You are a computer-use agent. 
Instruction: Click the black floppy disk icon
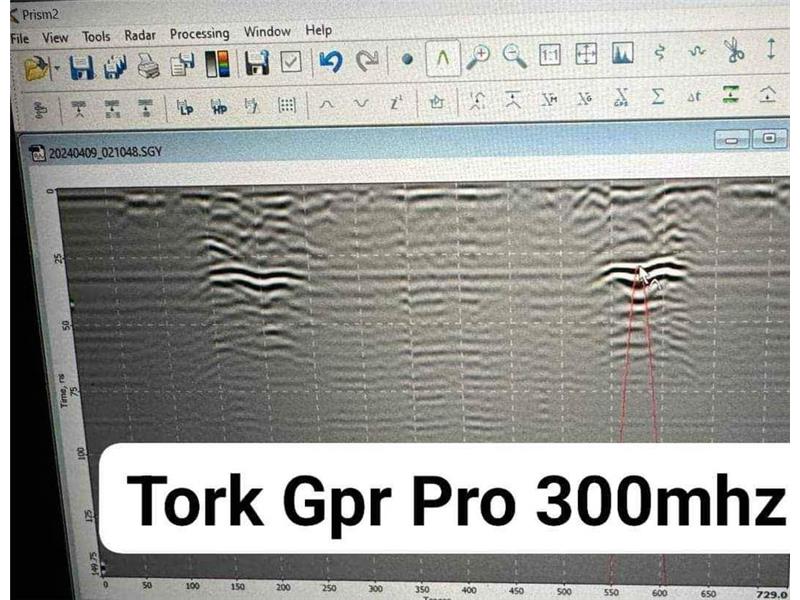257,63
